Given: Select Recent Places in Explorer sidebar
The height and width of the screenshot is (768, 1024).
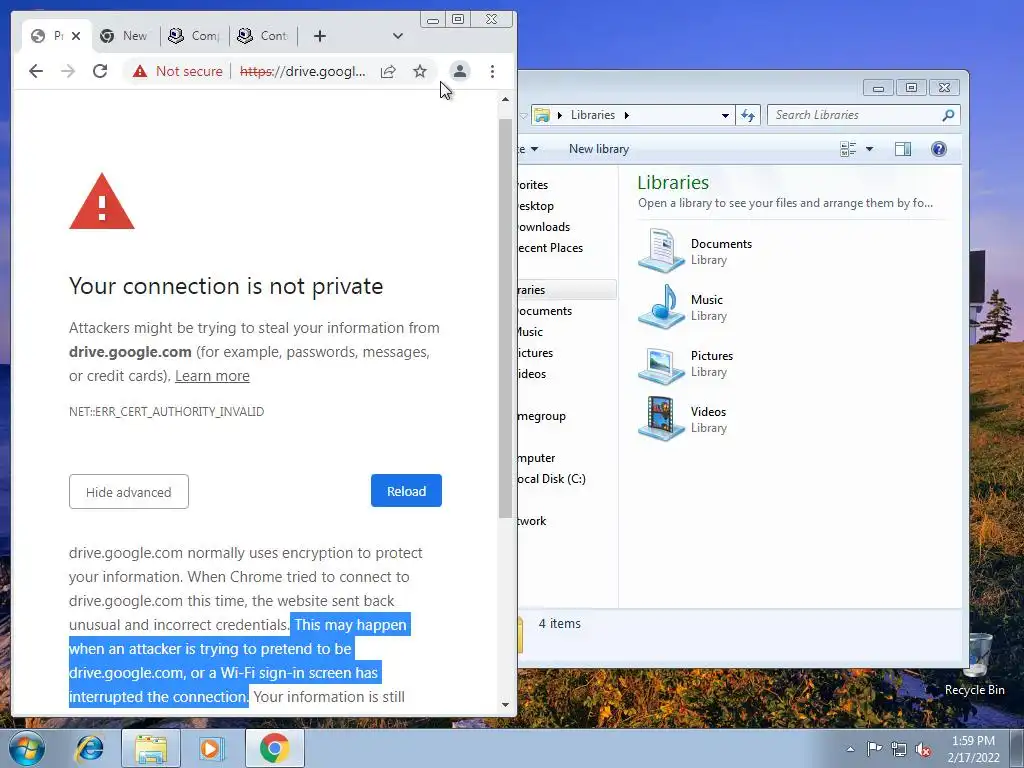Looking at the screenshot, I should tap(551, 248).
